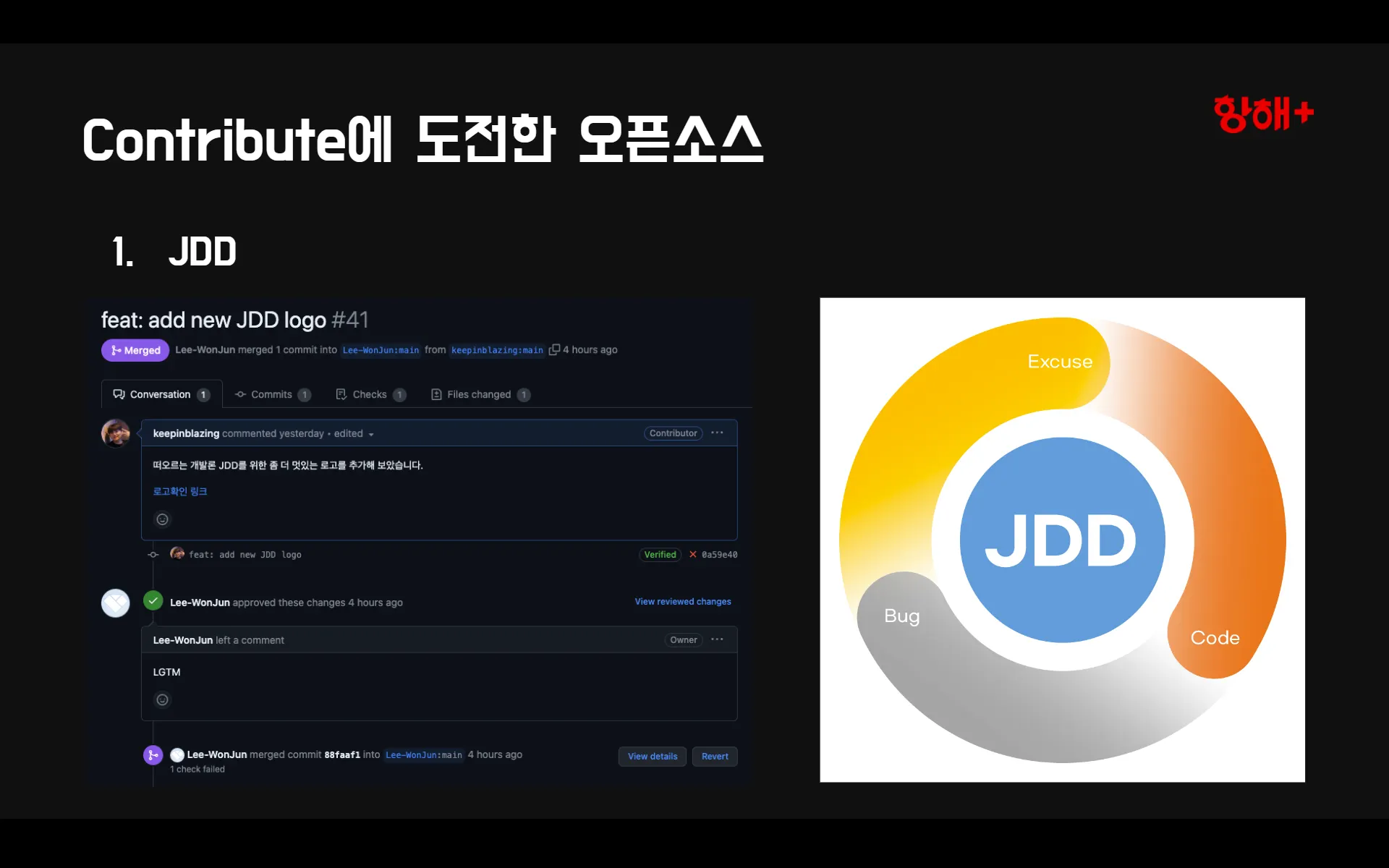Click the 로고확인 링크 hyperlink
Image resolution: width=1389 pixels, height=868 pixels.
(x=179, y=491)
